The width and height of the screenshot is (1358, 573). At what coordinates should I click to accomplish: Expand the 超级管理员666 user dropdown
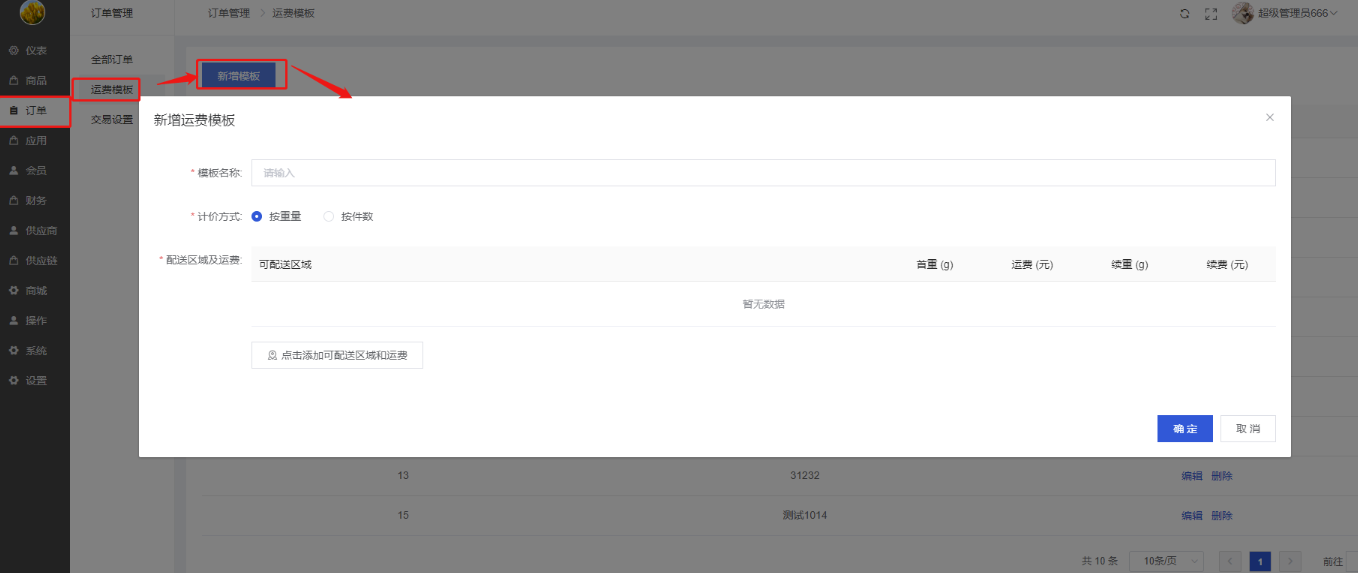(x=1297, y=14)
